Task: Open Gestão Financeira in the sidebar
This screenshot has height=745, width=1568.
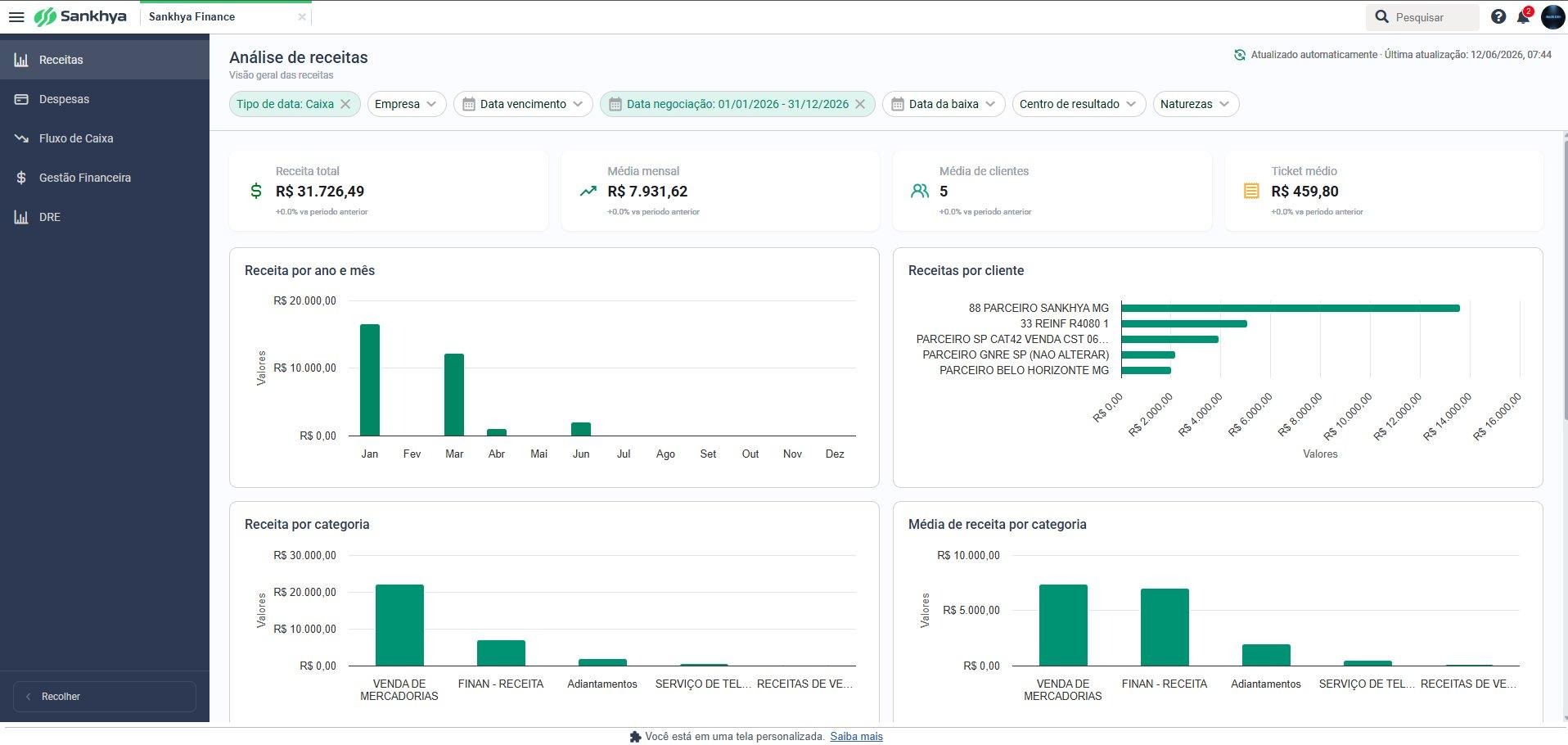Action: (x=105, y=178)
